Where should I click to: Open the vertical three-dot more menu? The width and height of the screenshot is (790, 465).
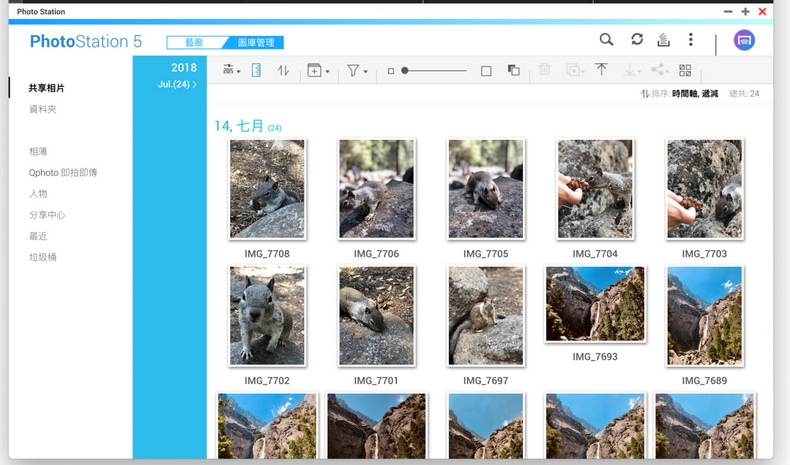(691, 39)
